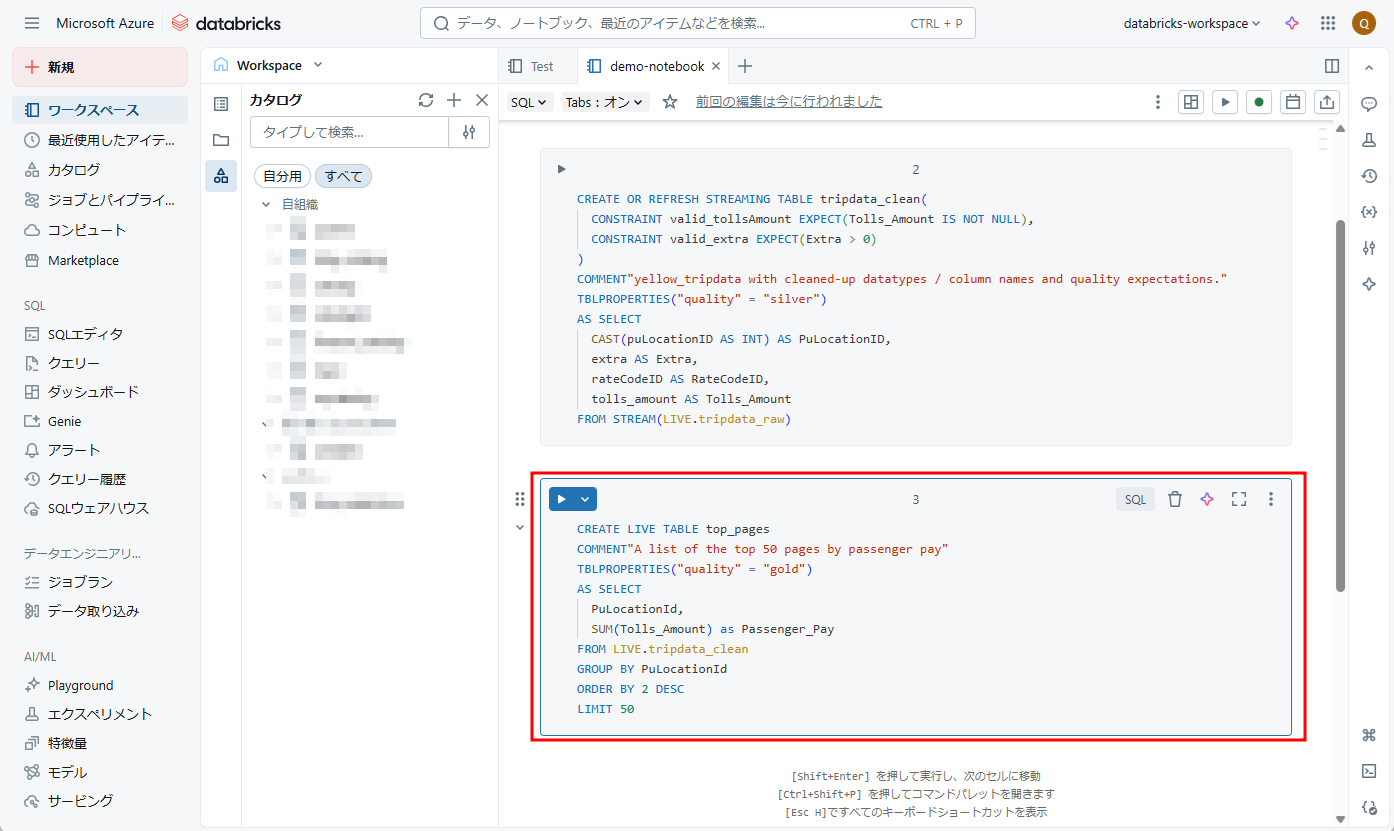Open the 前回の編集は今に行われました link
The image size is (1394, 831).
(789, 102)
